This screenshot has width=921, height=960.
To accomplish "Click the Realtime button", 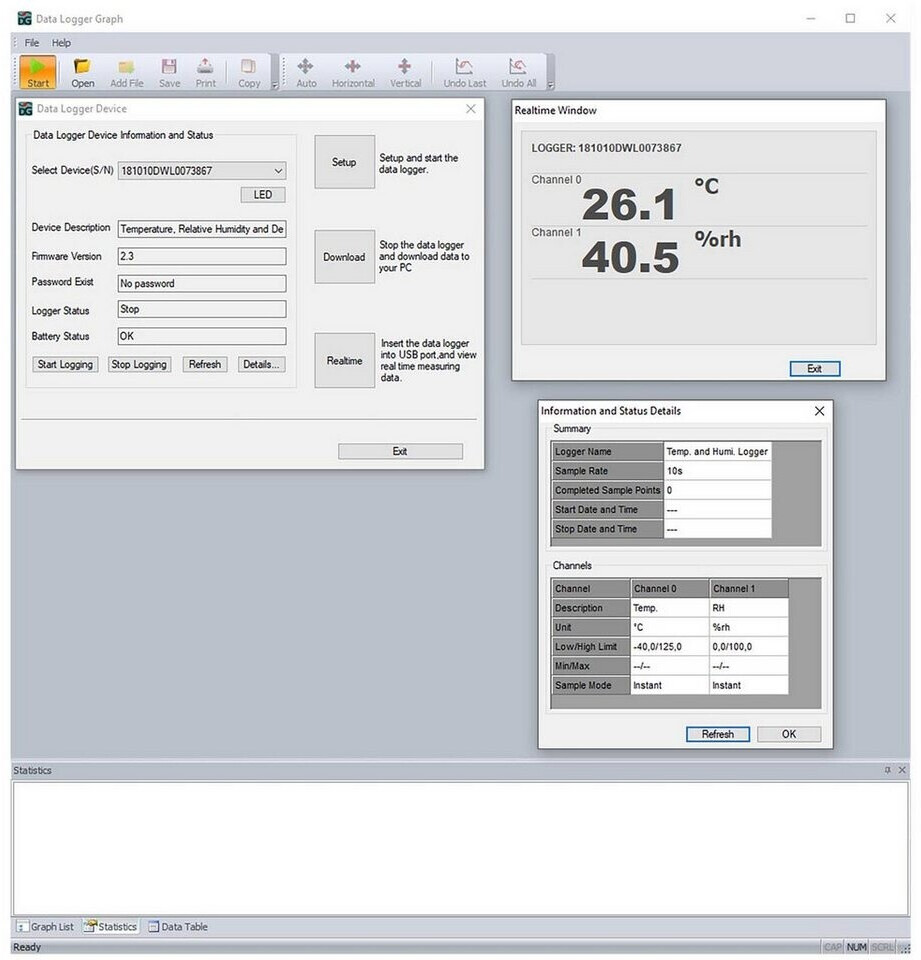I will point(344,361).
